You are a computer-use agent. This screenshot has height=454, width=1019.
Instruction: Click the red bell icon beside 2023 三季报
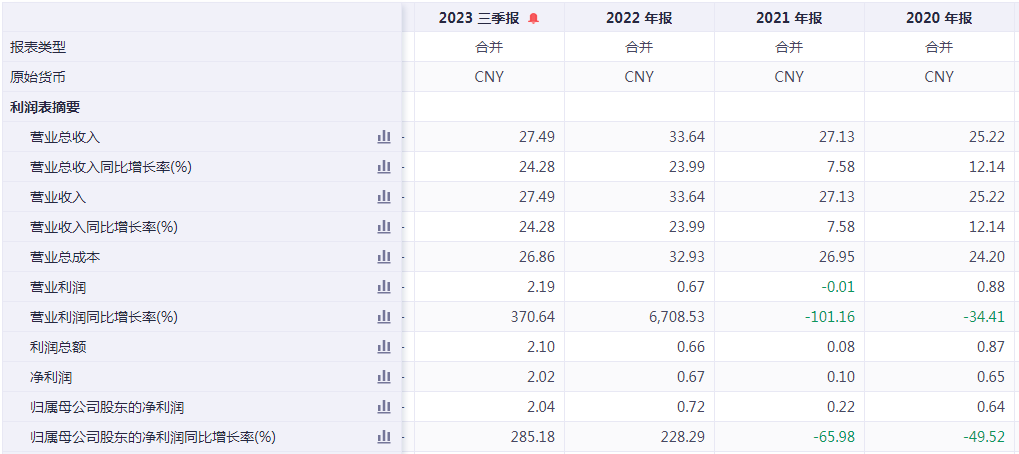point(533,18)
